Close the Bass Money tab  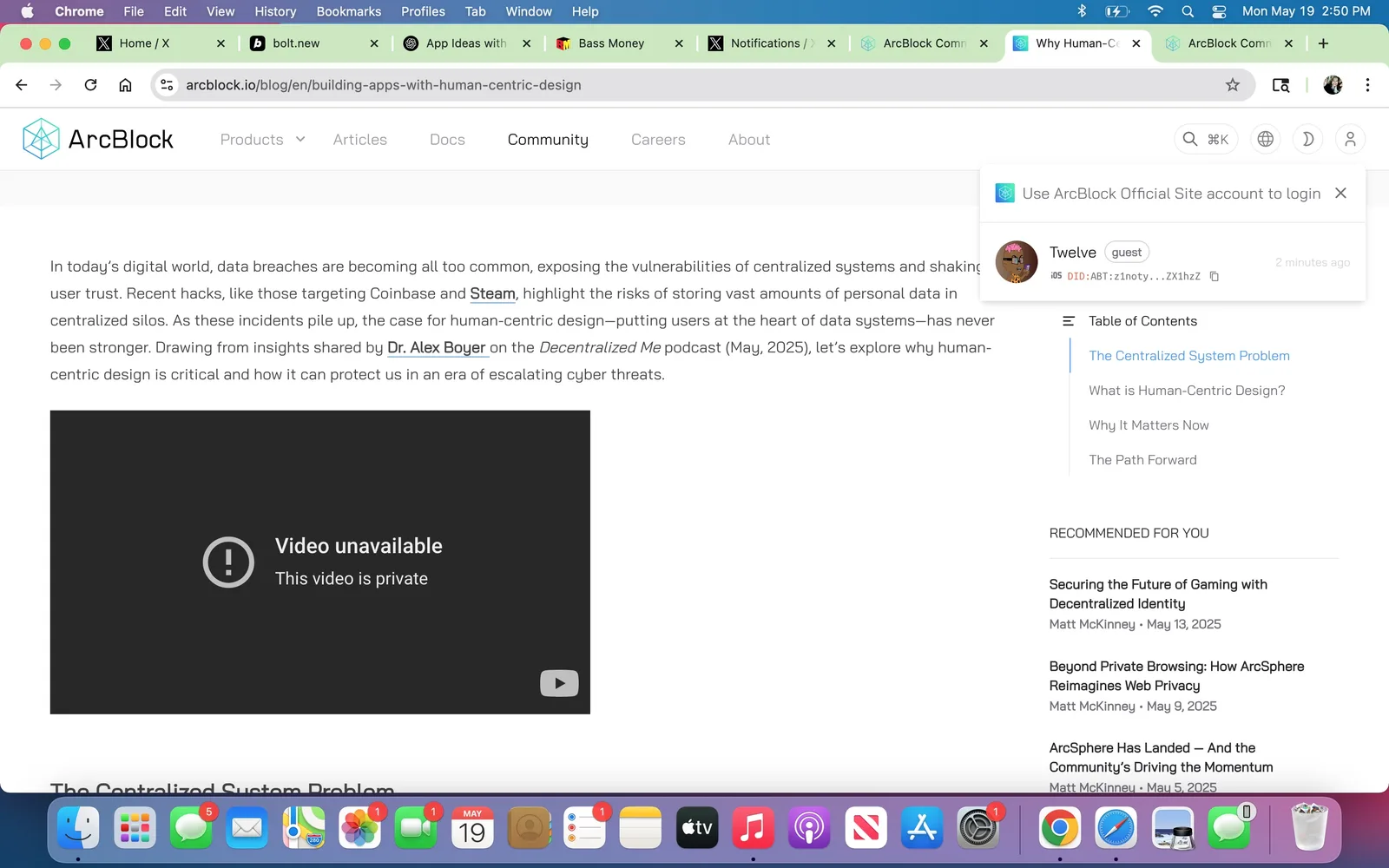pyautogui.click(x=679, y=43)
